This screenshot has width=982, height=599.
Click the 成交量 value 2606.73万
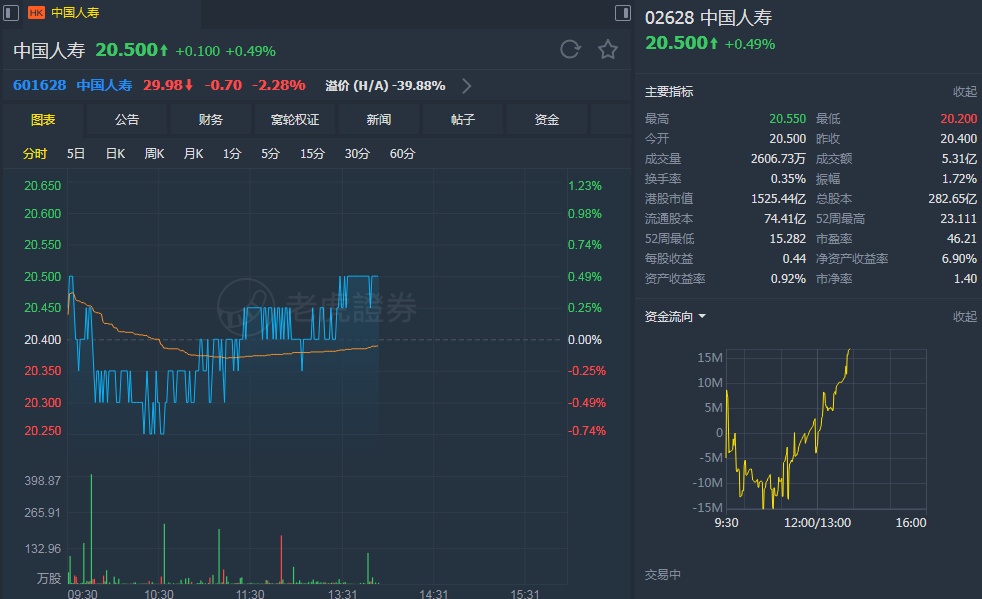[778, 159]
